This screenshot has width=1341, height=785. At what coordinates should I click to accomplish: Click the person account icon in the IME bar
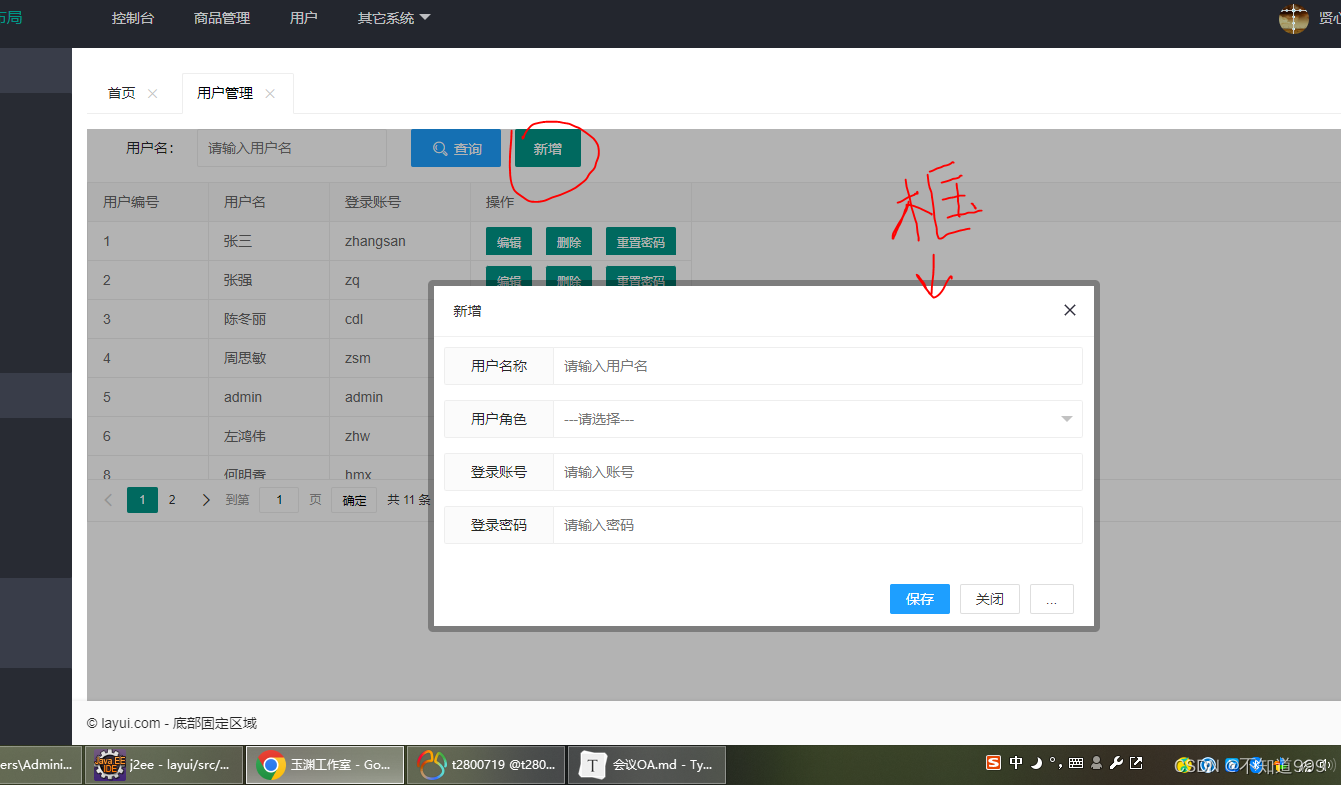click(1097, 763)
